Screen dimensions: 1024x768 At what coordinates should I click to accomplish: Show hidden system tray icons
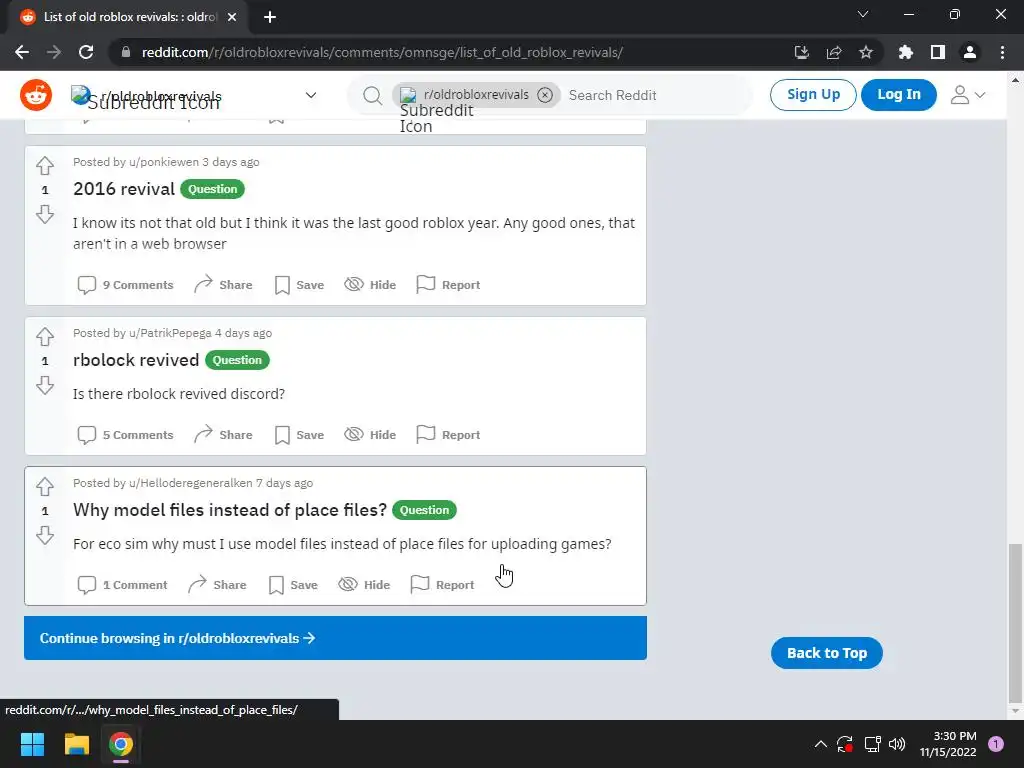tap(821, 744)
